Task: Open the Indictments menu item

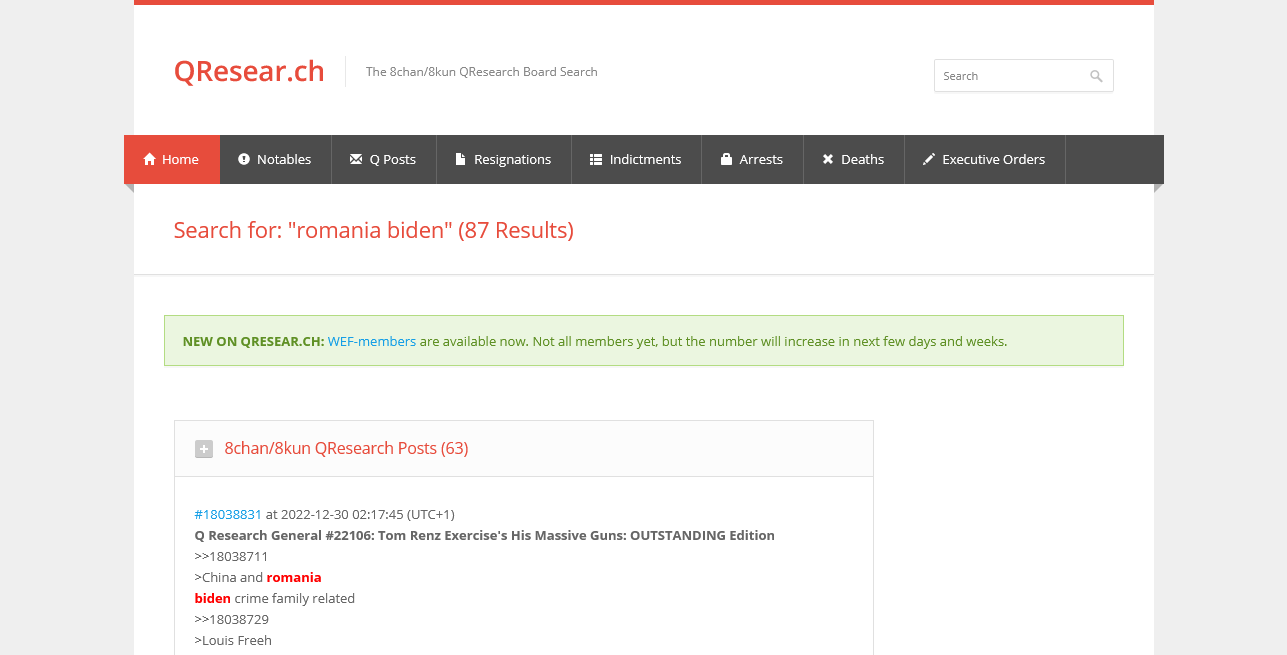Action: (646, 159)
